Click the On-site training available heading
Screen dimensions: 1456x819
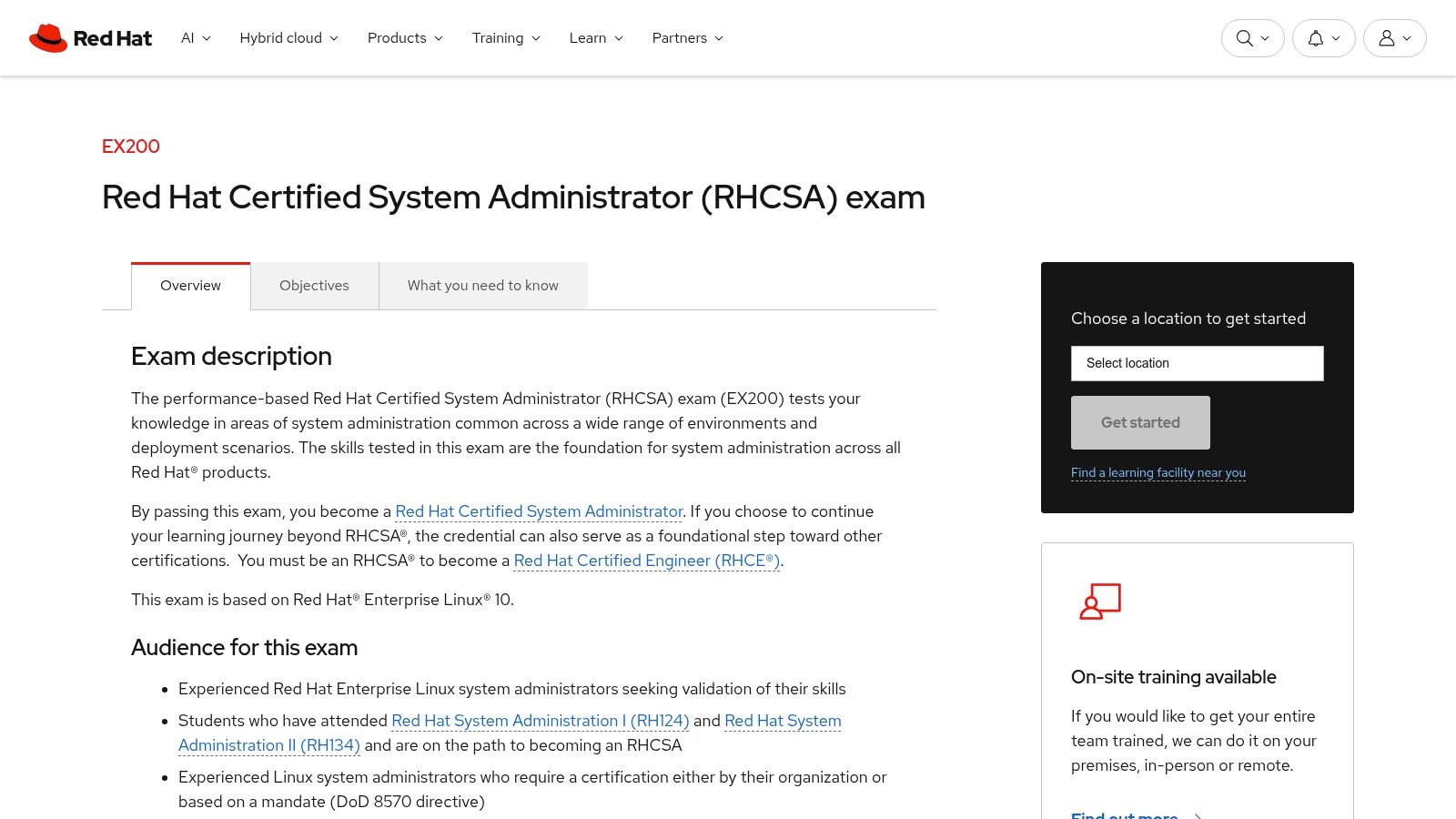pyautogui.click(x=1174, y=677)
